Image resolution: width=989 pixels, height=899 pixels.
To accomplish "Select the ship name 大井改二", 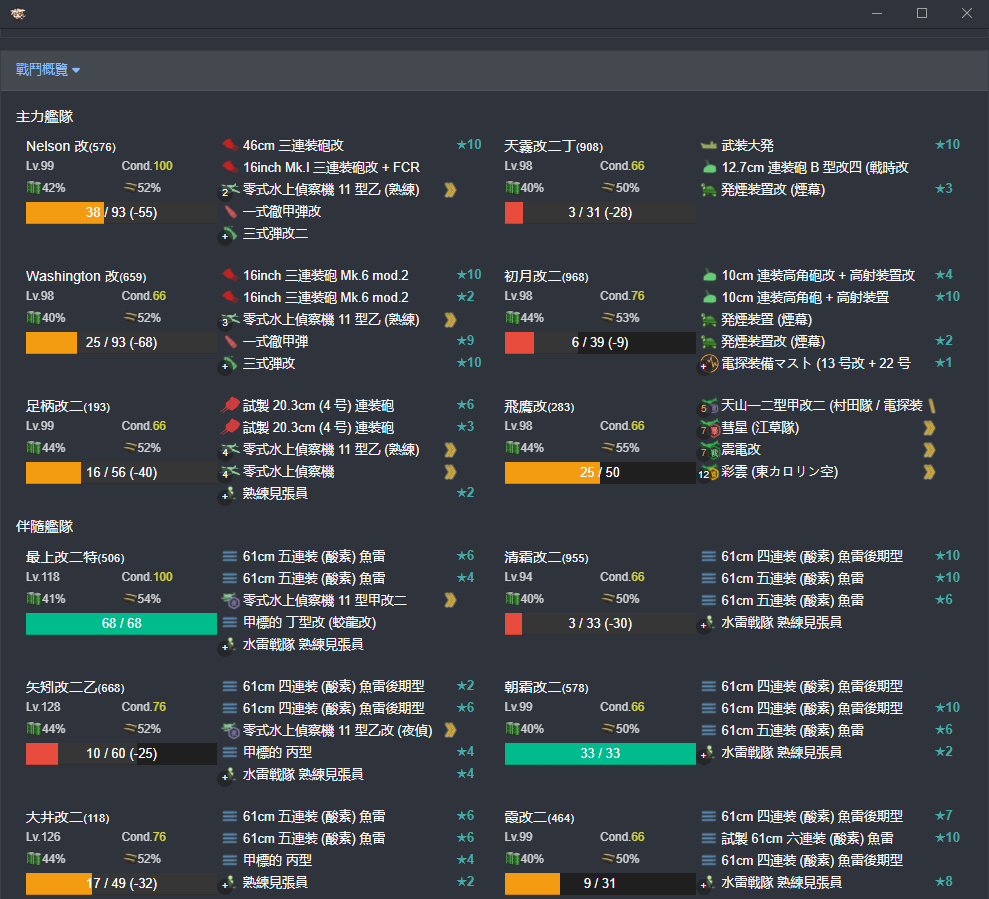I will 54,818.
